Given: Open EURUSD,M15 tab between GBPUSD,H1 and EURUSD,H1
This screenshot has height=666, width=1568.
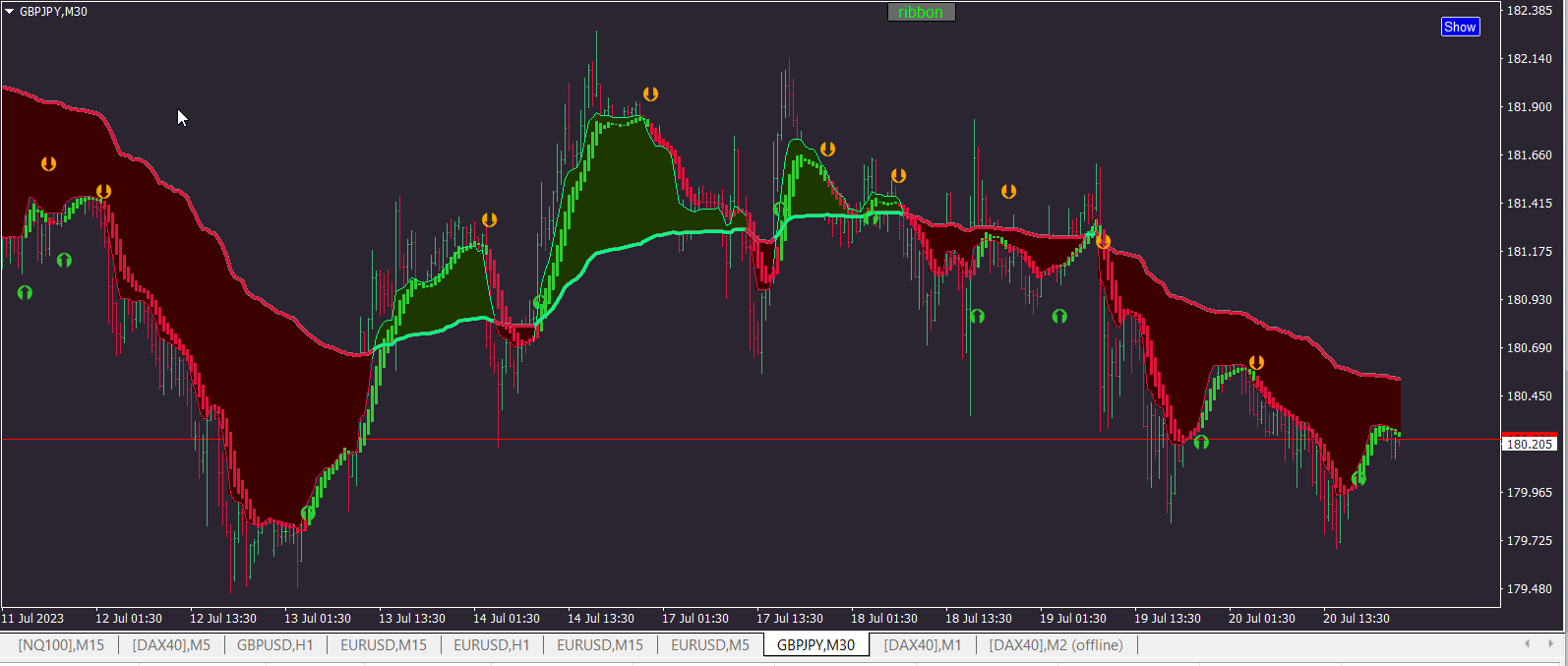Looking at the screenshot, I should 384,645.
